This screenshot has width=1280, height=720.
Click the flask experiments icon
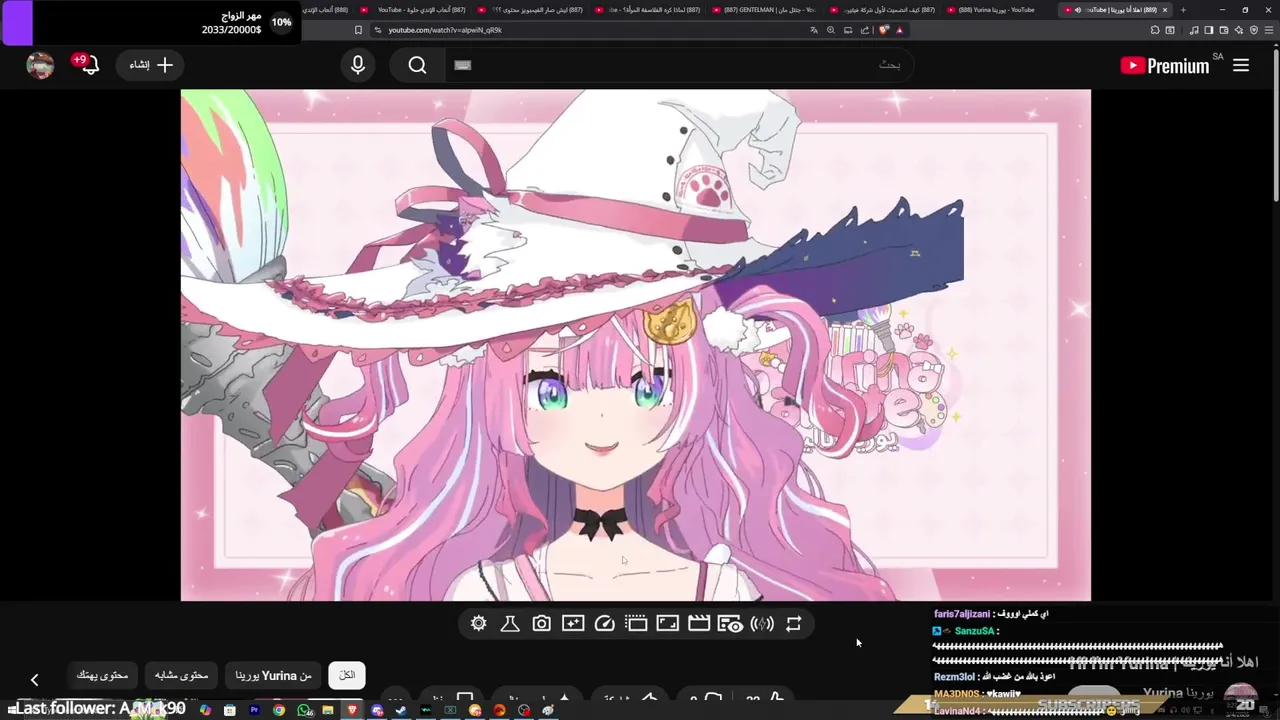pyautogui.click(x=509, y=624)
